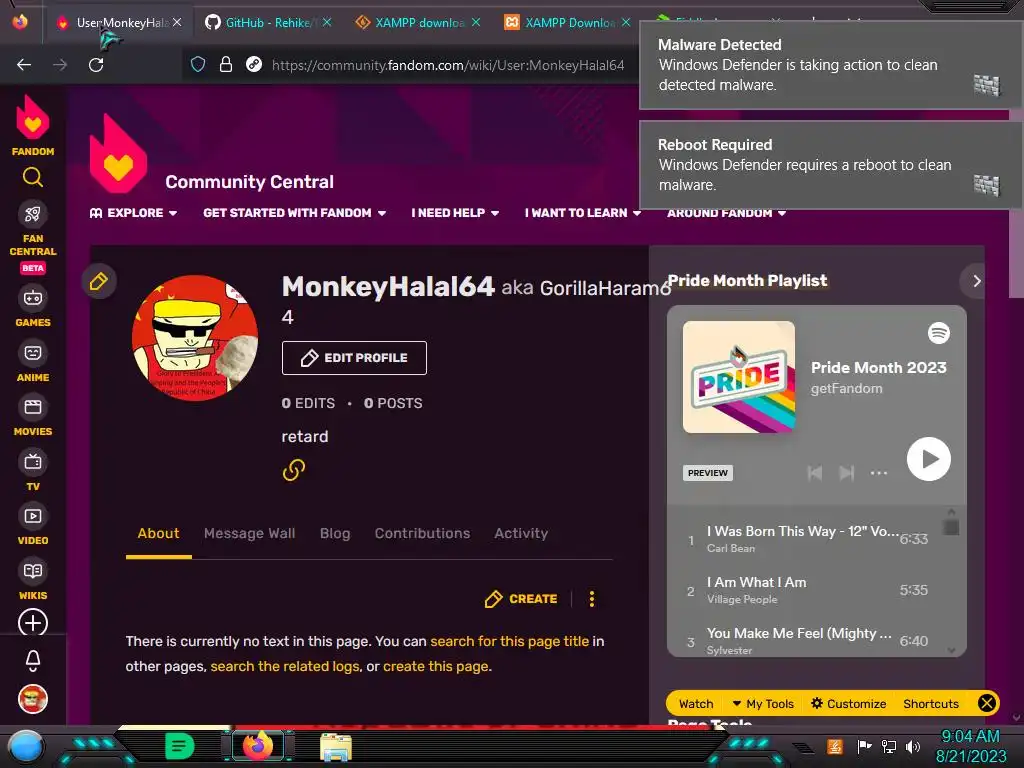Skip to next track in Spotify player

pyautogui.click(x=846, y=473)
